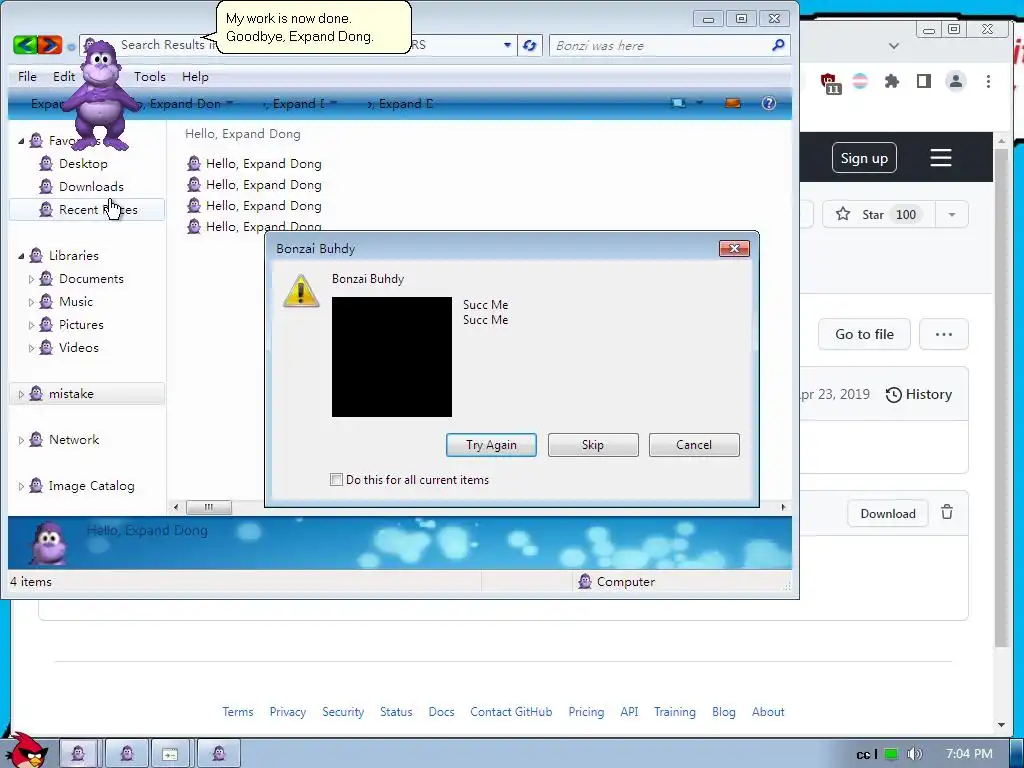This screenshot has height=768, width=1024.
Task: Click the browser profile avatar icon
Action: tap(956, 81)
